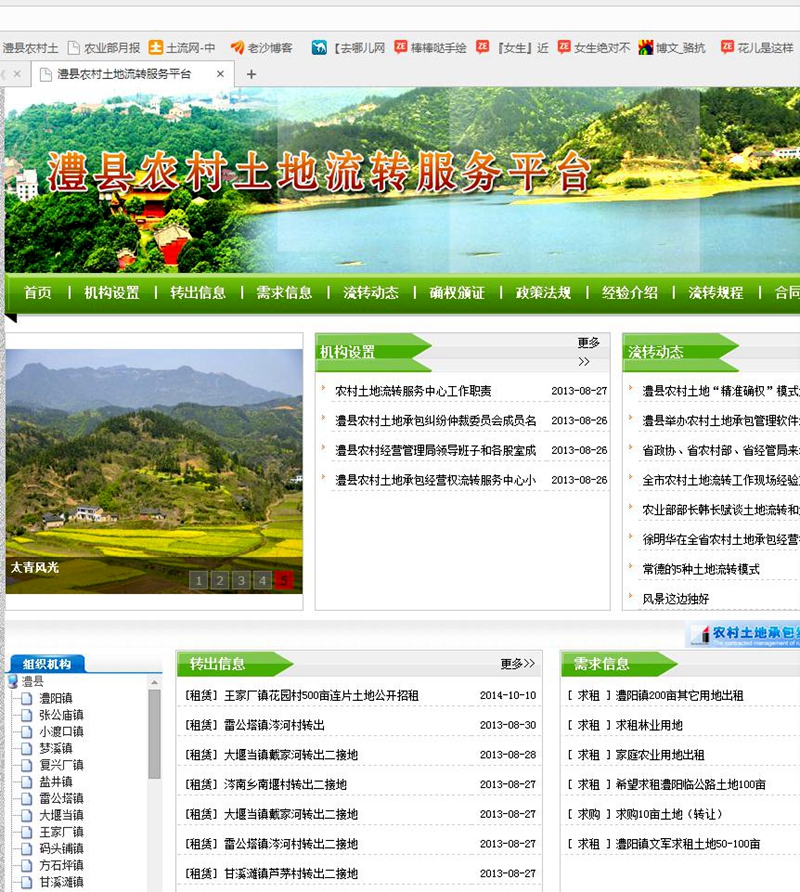This screenshot has width=800, height=892.
Task: Open 农村土地流转服务中心工作职责 article
Action: pyautogui.click(x=413, y=391)
